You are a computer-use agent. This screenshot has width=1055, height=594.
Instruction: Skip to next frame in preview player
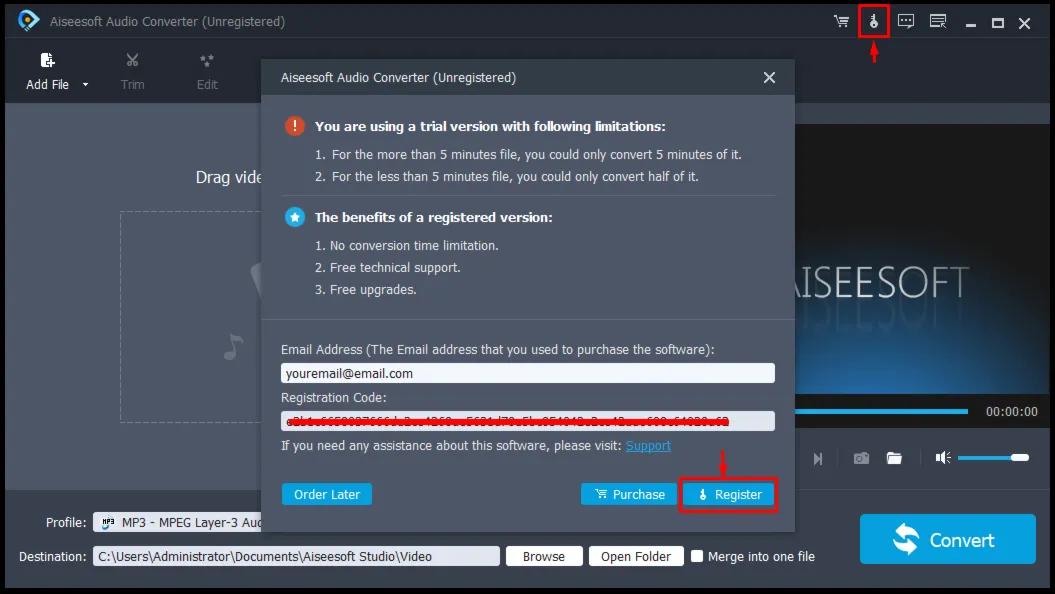817,459
